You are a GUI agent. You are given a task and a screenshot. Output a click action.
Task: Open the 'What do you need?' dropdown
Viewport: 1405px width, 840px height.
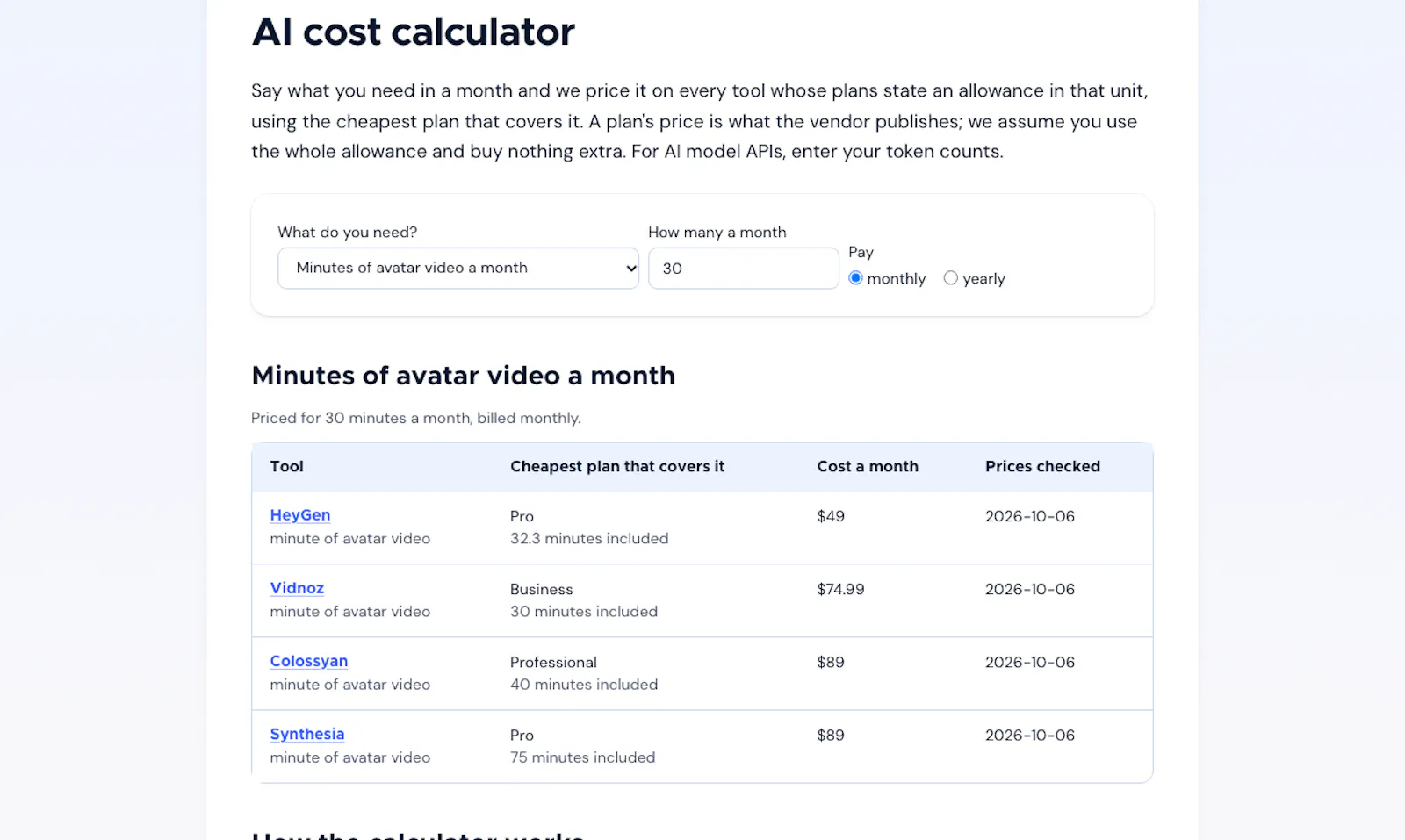coord(458,268)
